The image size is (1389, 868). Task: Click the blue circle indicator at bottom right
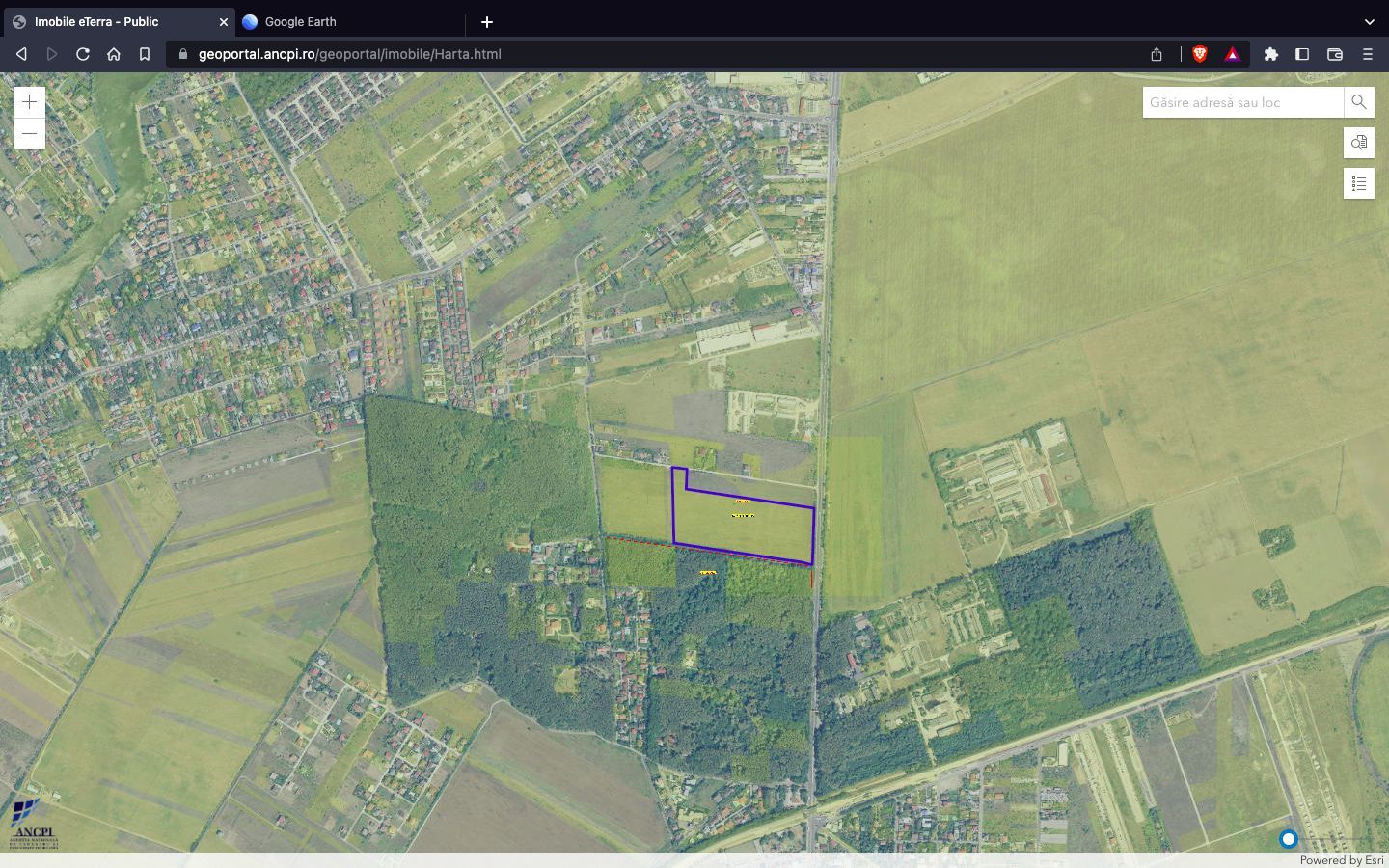(x=1288, y=839)
